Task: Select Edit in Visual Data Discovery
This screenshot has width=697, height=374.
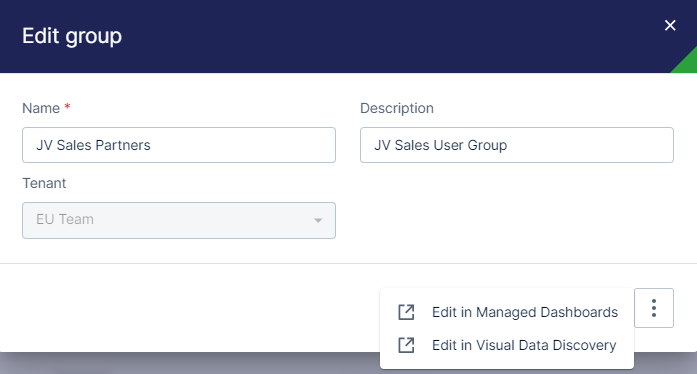Action: point(507,345)
